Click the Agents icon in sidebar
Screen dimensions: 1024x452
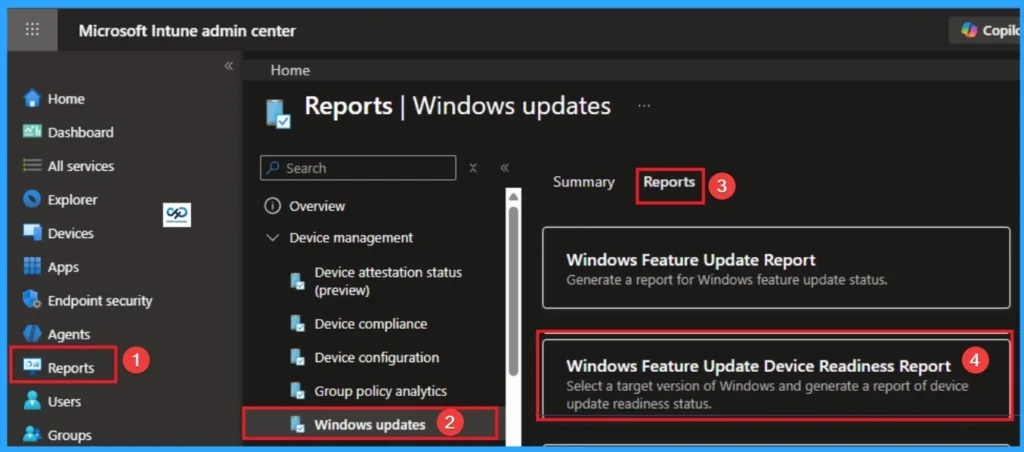pos(31,334)
